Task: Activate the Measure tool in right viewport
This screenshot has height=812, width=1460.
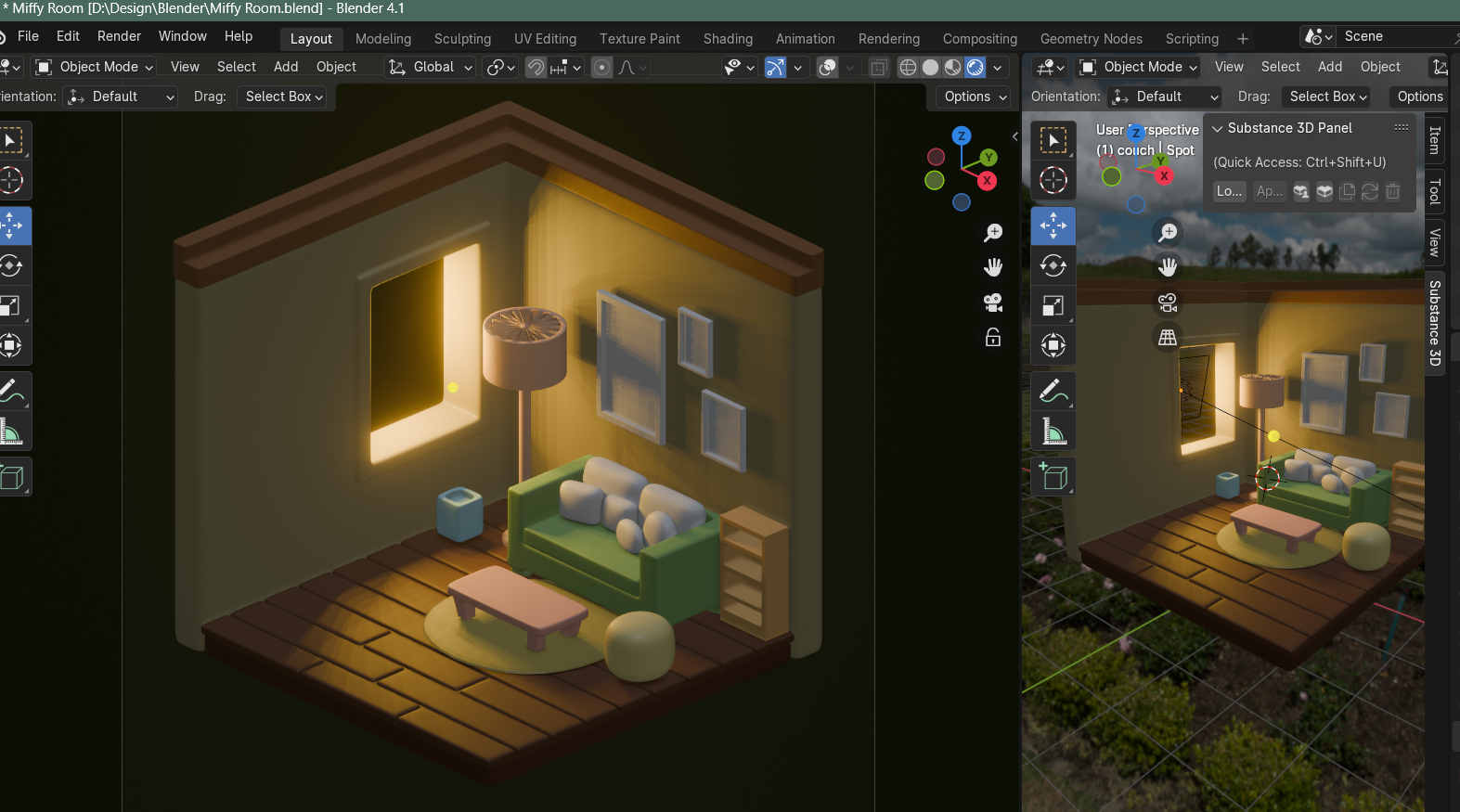Action: (1053, 432)
